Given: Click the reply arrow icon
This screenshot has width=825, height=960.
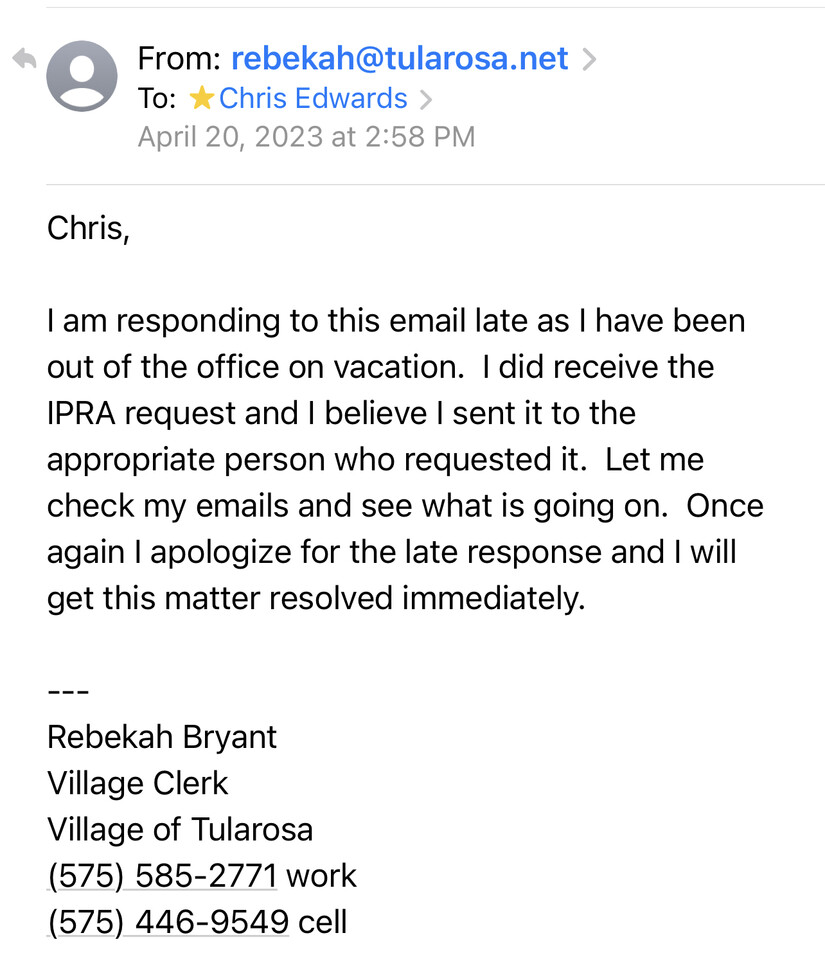Looking at the screenshot, I should coord(24,59).
